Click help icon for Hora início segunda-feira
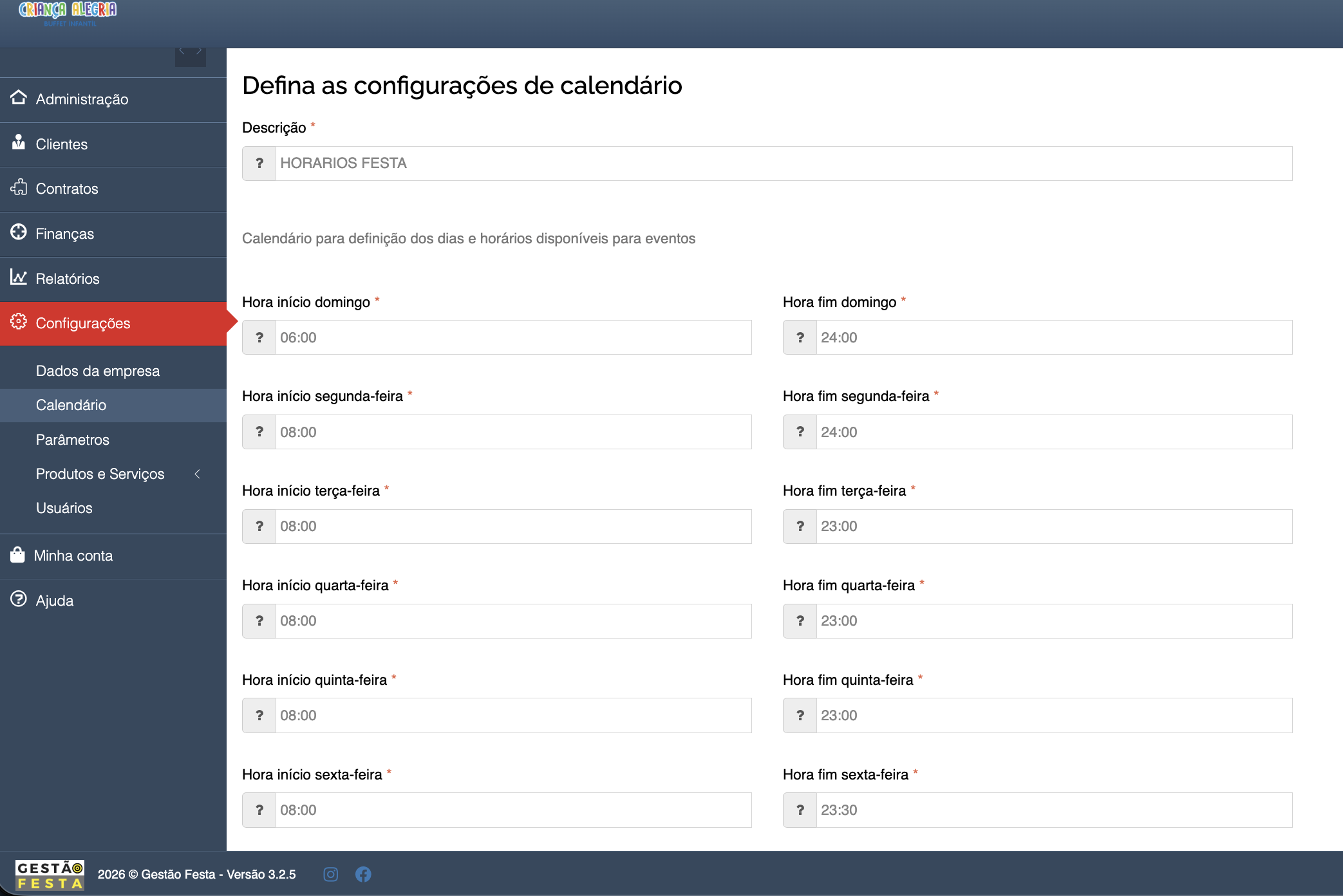 pos(259,432)
